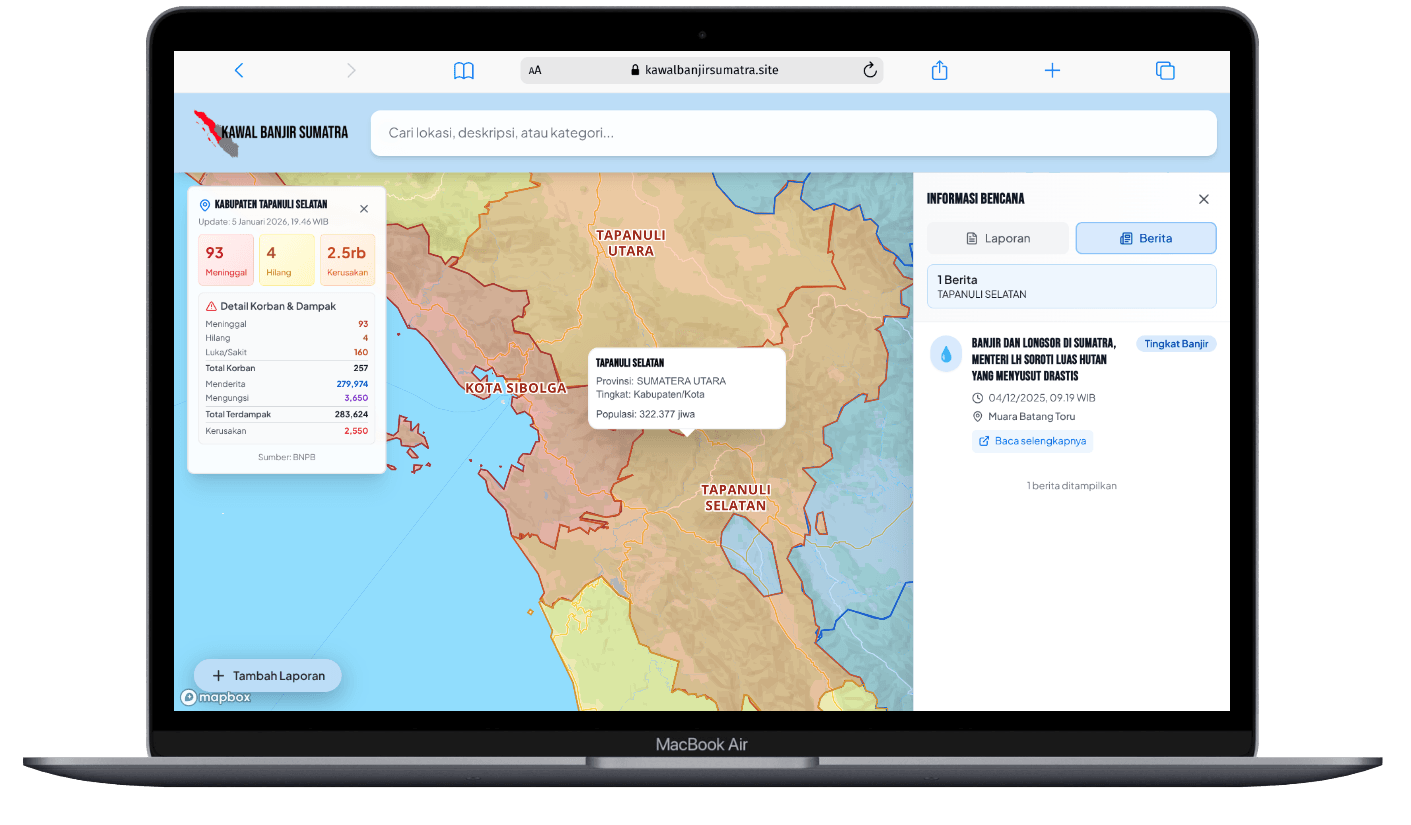Switch to the Laporan tab

point(997,238)
